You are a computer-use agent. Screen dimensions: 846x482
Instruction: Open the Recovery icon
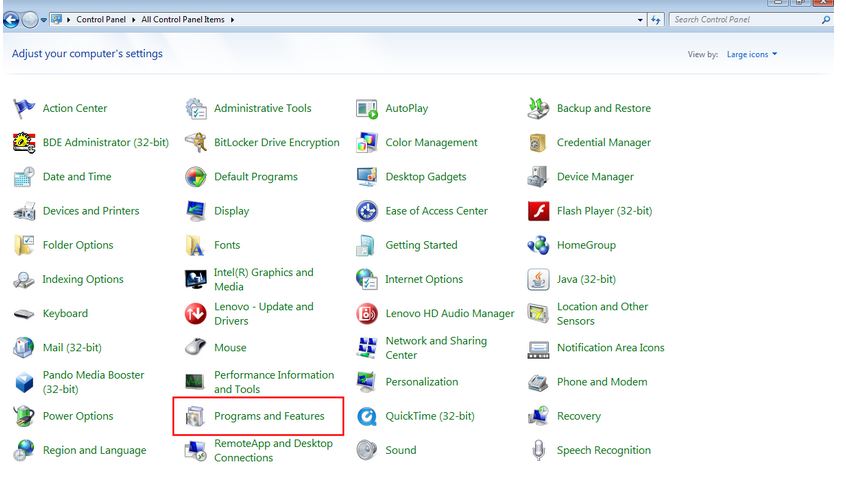[x=538, y=416]
